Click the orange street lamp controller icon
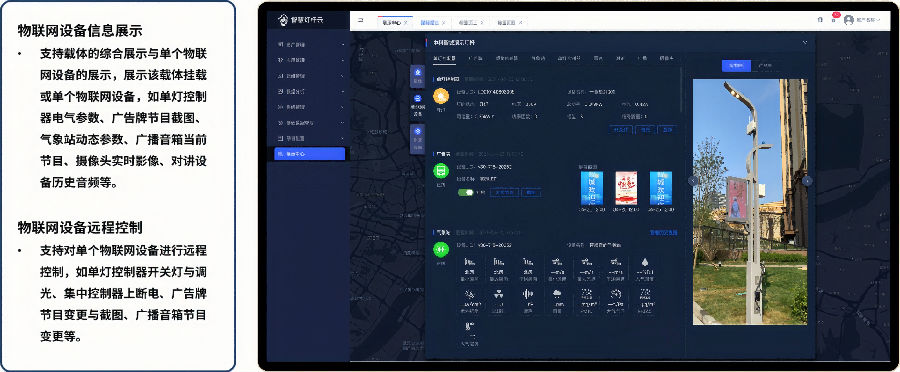The image size is (900, 372). click(441, 96)
